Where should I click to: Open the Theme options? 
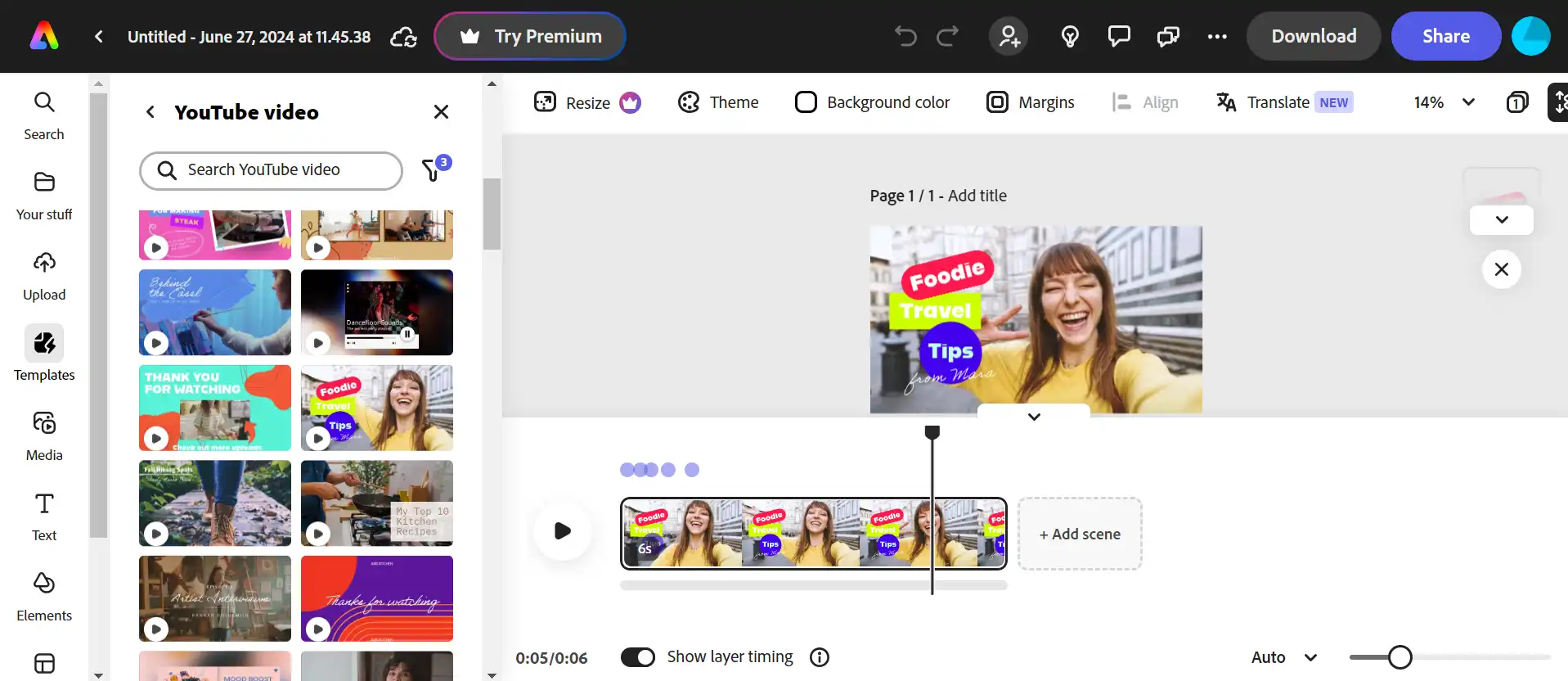coord(718,102)
